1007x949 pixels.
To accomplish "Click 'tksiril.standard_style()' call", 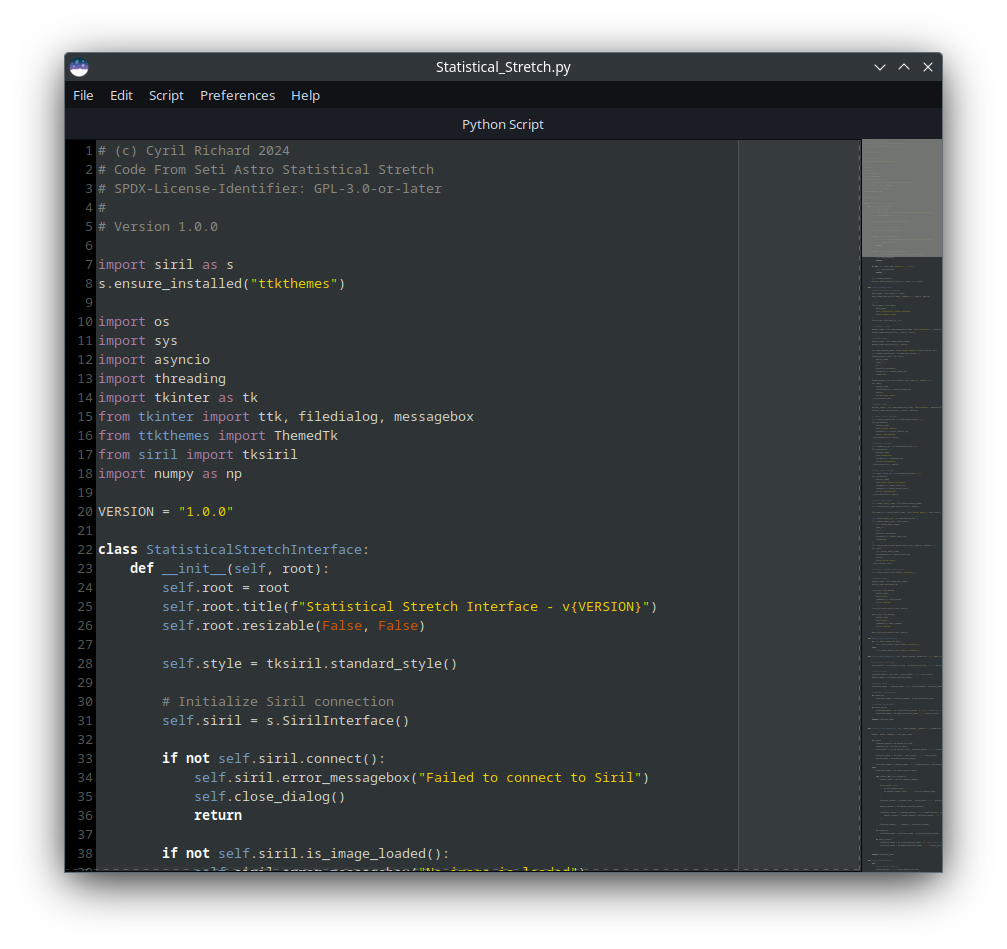I will click(x=362, y=663).
